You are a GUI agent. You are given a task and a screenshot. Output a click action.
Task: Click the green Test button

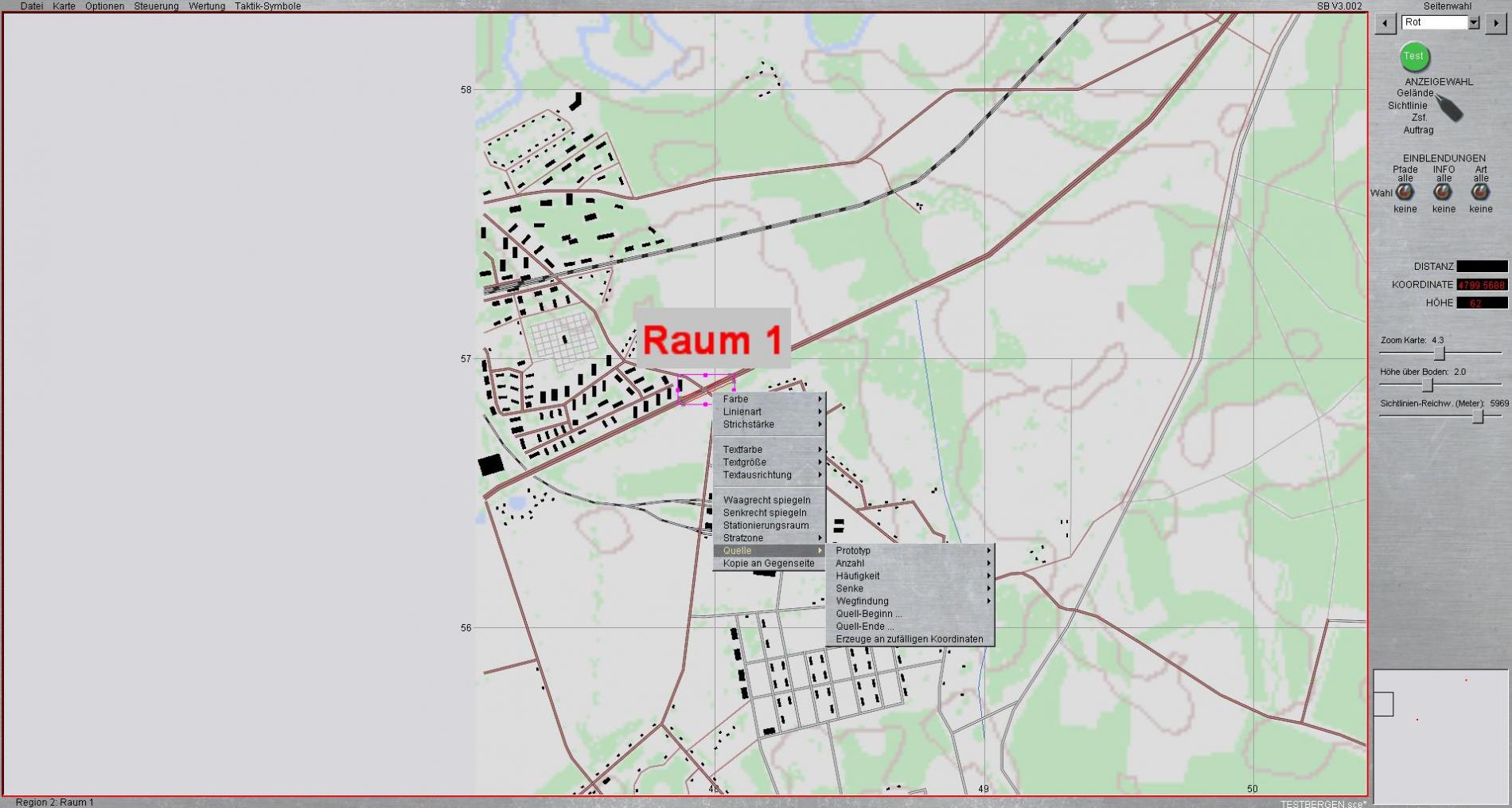tap(1413, 57)
